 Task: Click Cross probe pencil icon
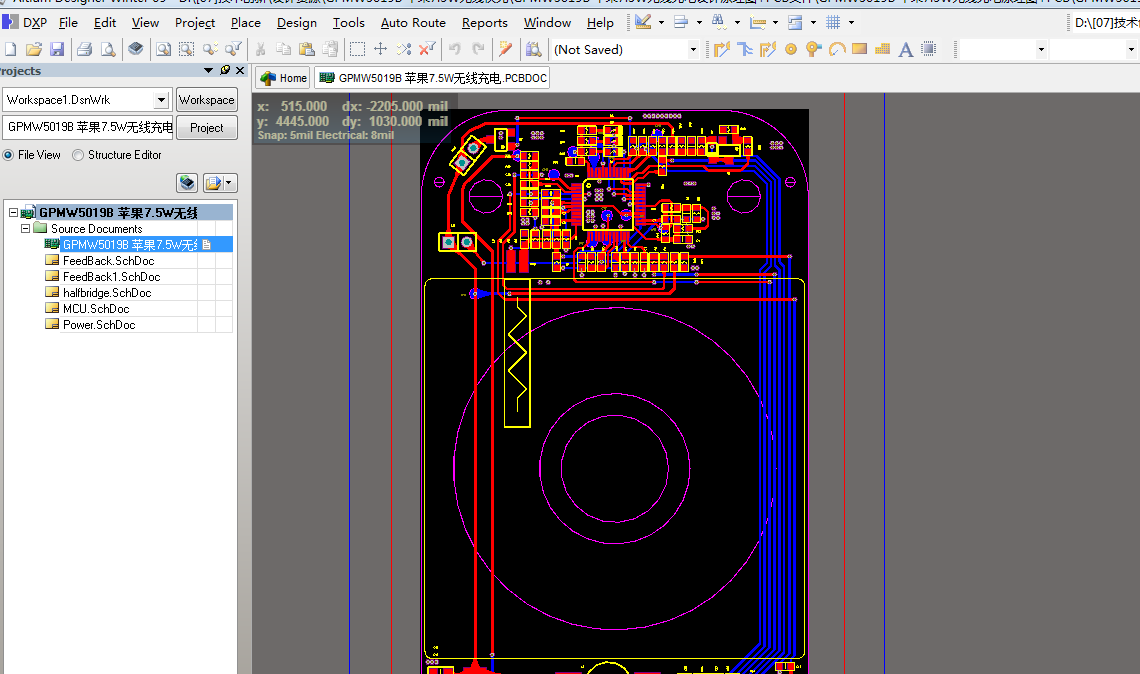click(x=505, y=49)
